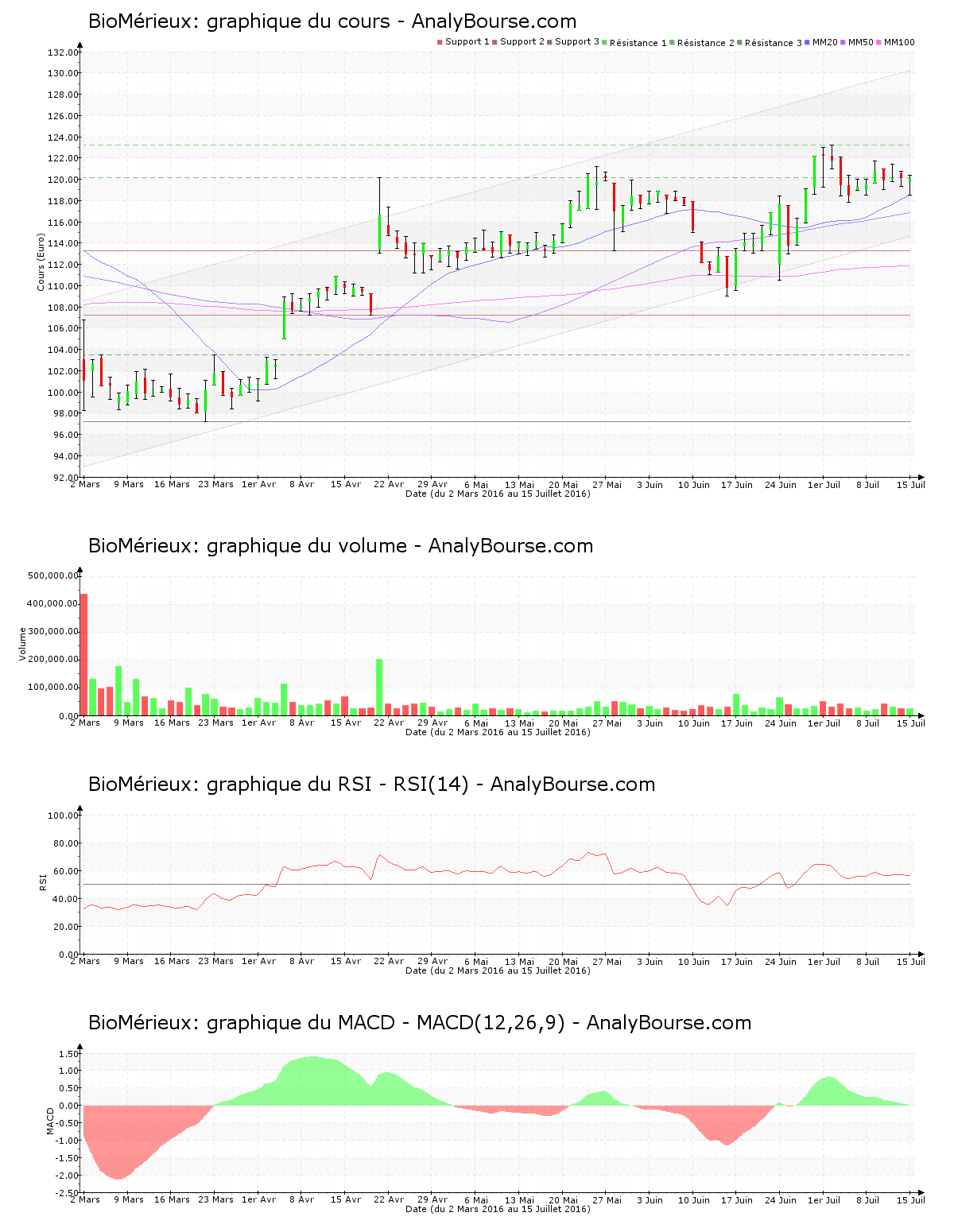Image resolution: width=954 pixels, height=1232 pixels.
Task: Click the 132.00 price axis value
Action: pos(63,52)
